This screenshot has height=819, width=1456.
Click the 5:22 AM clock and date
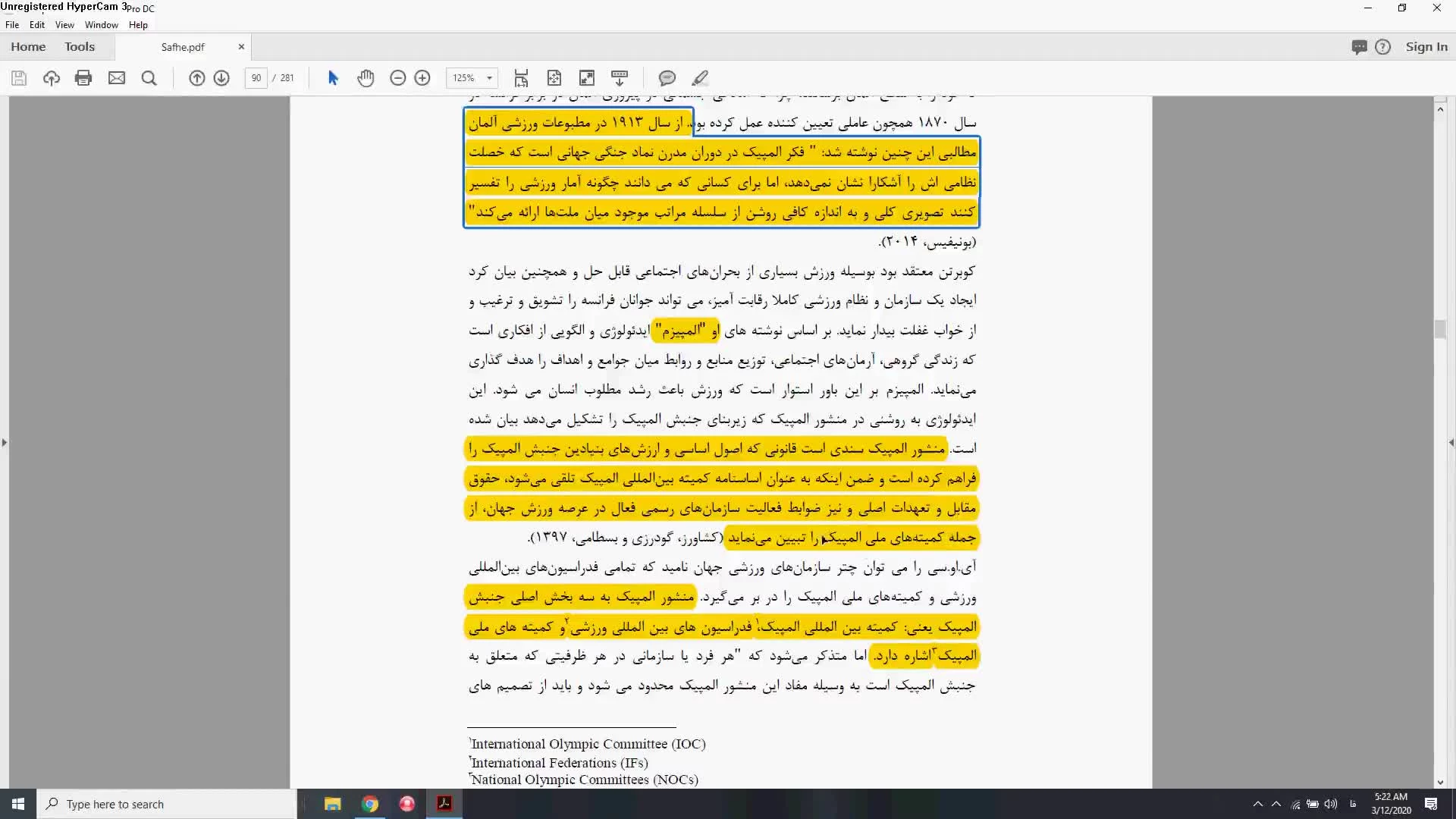click(x=1391, y=804)
